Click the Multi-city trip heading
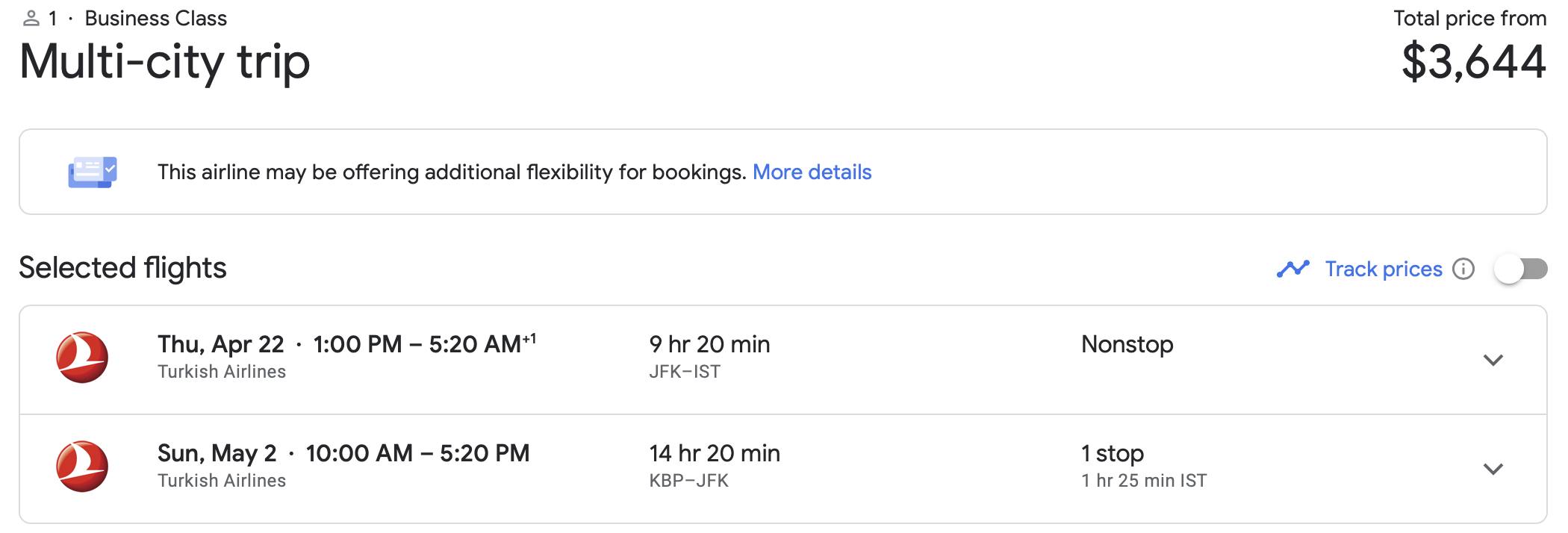 click(165, 63)
